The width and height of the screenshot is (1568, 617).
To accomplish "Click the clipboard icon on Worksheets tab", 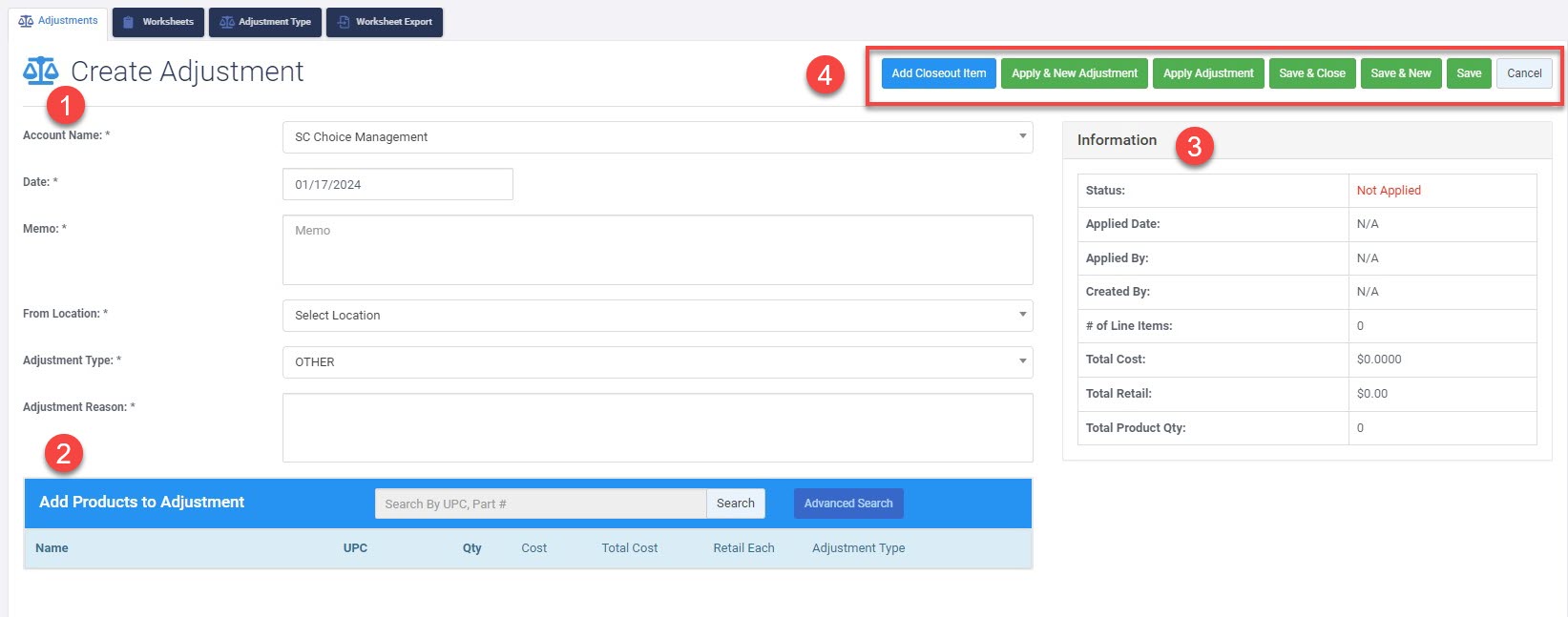I will tap(129, 22).
